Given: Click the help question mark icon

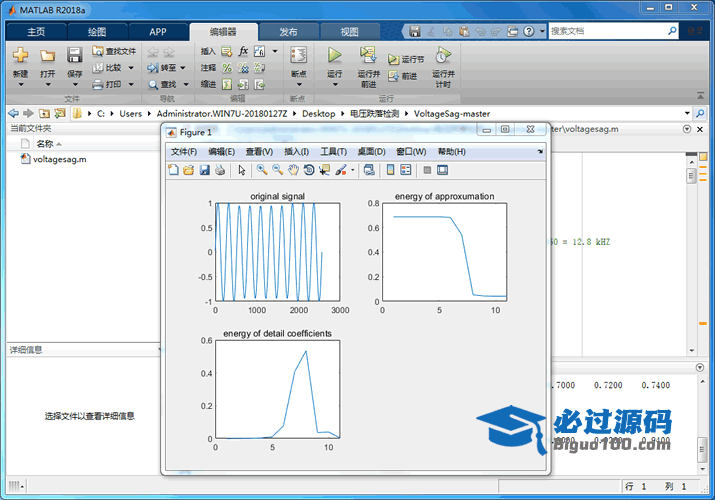Looking at the screenshot, I should pos(528,31).
